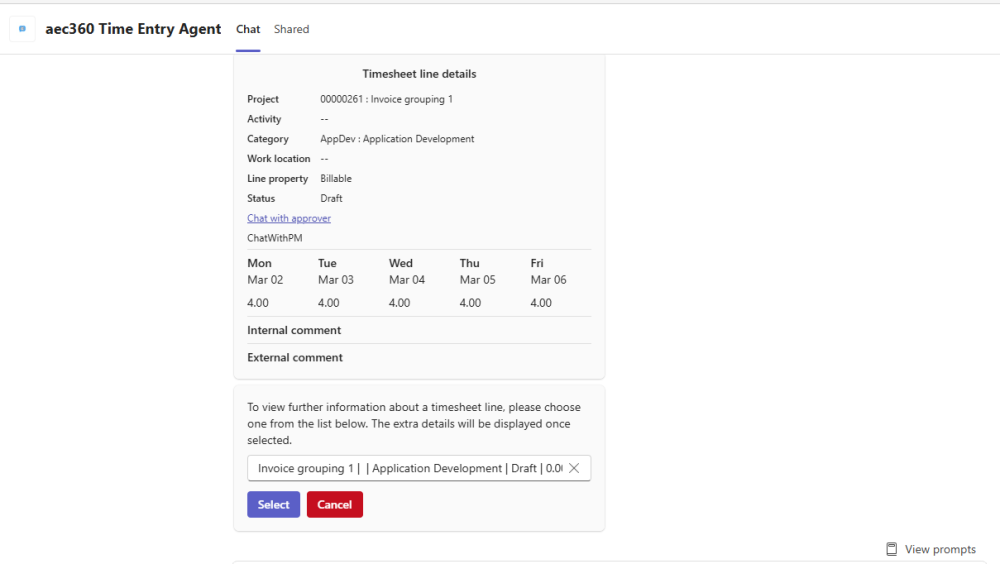This screenshot has width=1000, height=564.
Task: Select Wednesday Mar 04 hours value
Action: (400, 303)
